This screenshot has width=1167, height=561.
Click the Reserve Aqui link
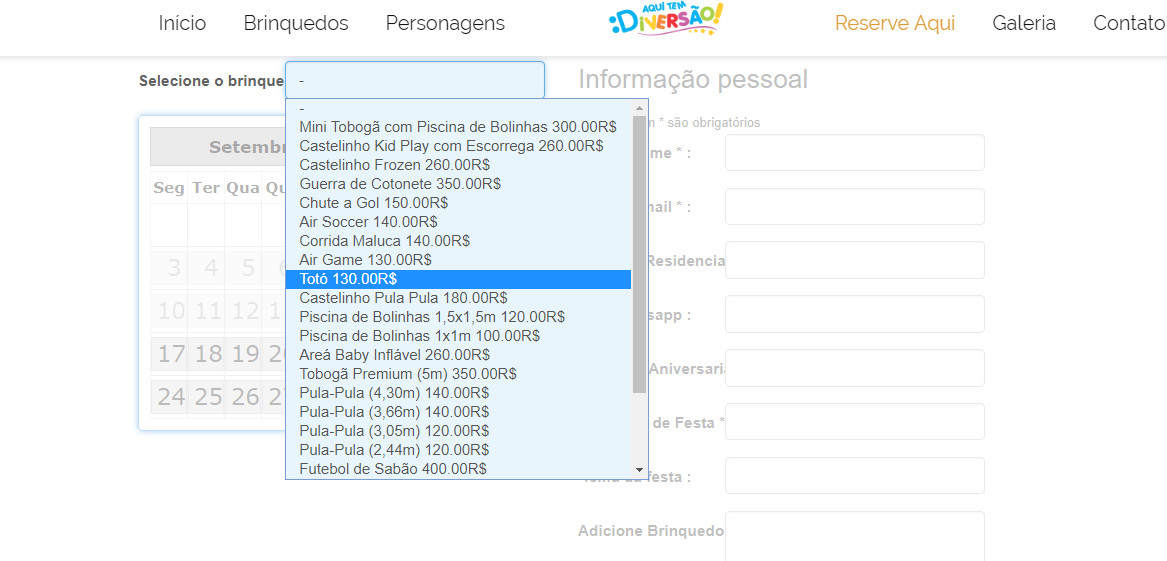coord(895,23)
